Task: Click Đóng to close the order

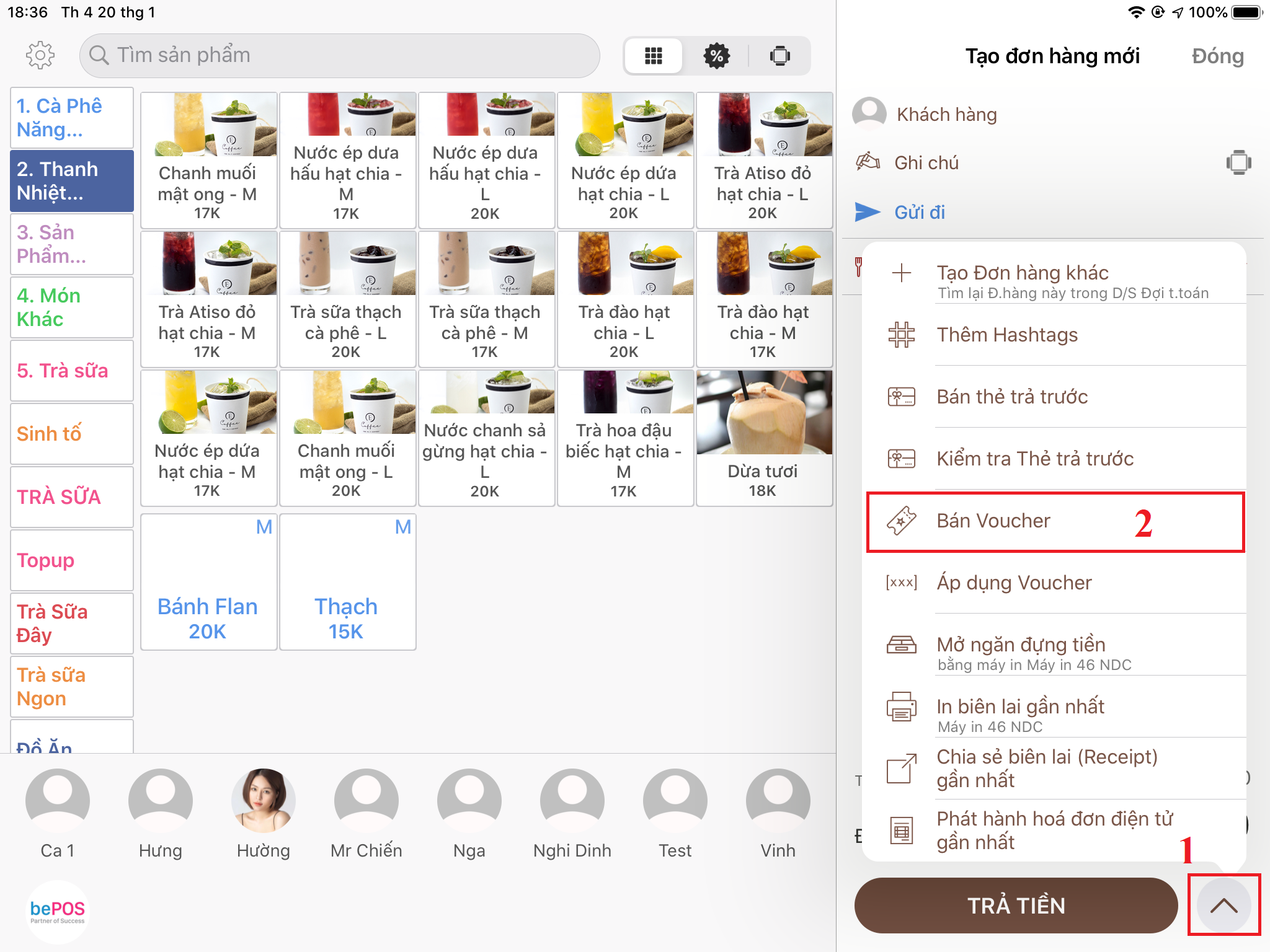Action: tap(1217, 56)
